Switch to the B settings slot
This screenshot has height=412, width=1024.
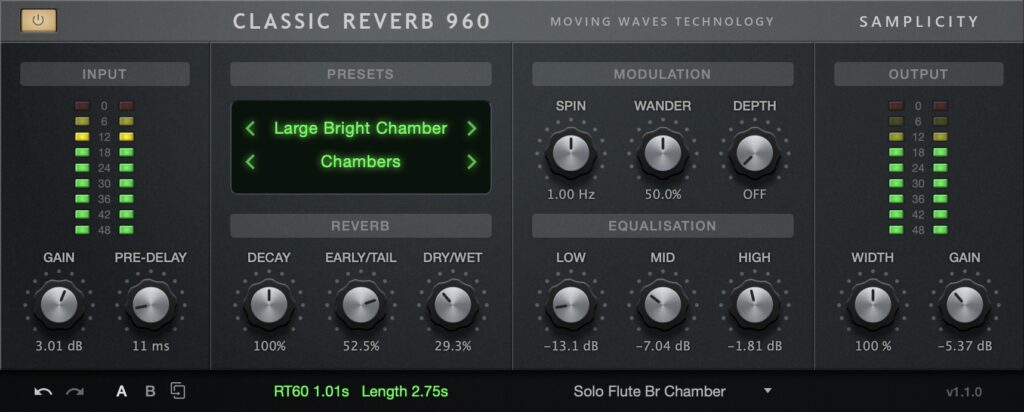pos(150,392)
